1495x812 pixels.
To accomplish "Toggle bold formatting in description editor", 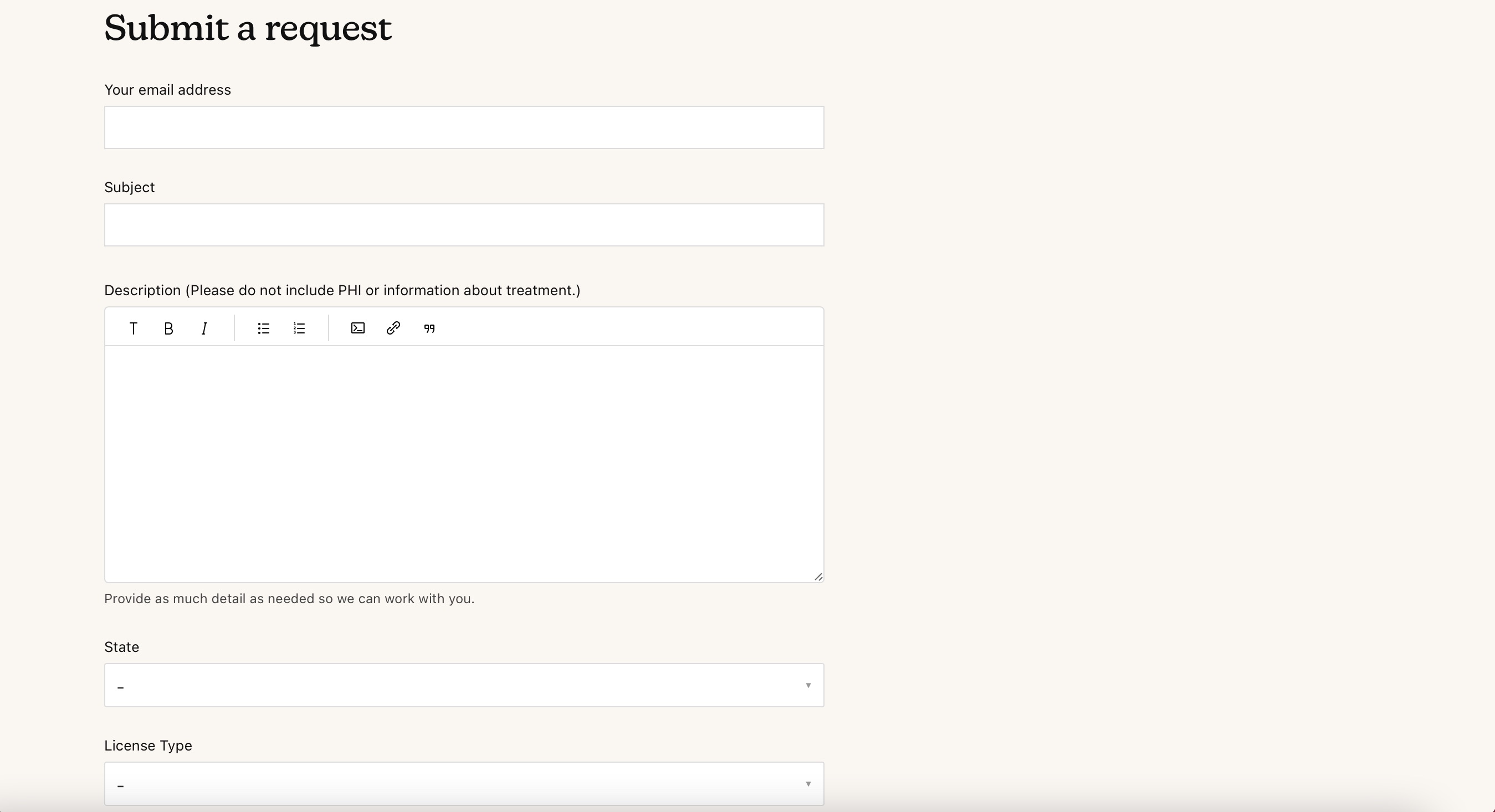I will [168, 328].
